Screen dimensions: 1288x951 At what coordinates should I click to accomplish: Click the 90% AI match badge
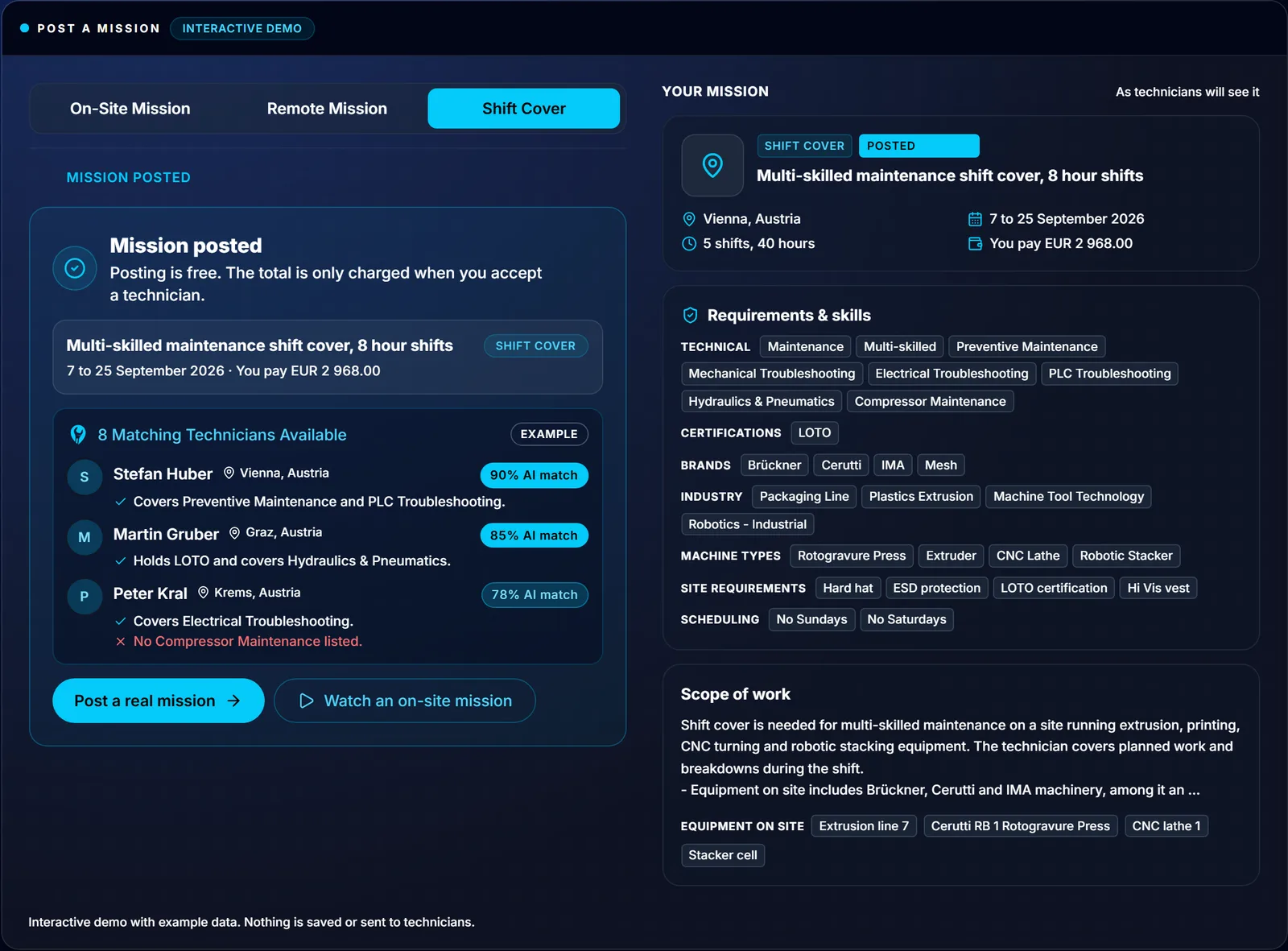coord(535,475)
